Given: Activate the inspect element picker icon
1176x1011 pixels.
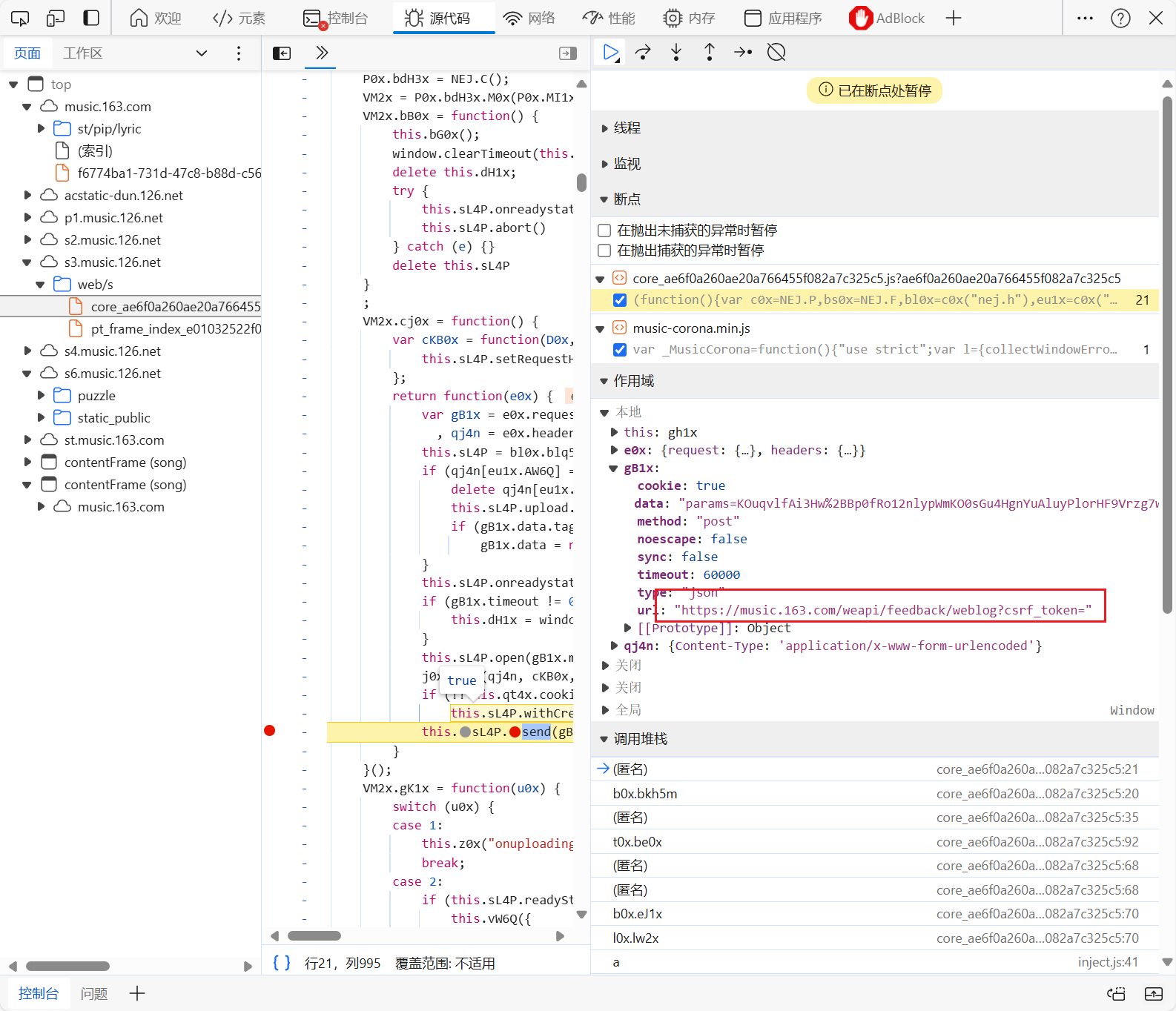Looking at the screenshot, I should point(20,18).
